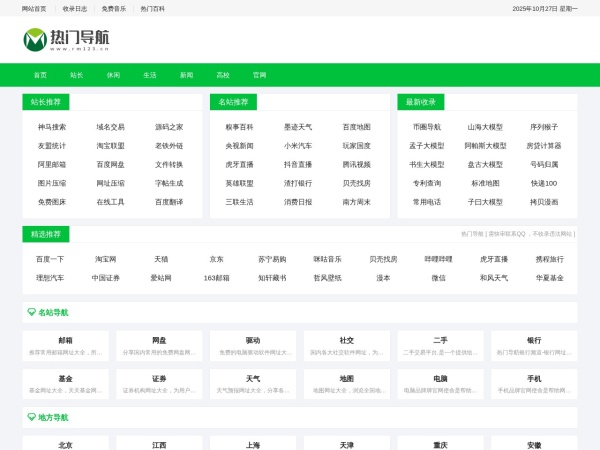This screenshot has height=450, width=600.
Task: Click the icon beside 名站导航 heading
Action: tap(32, 312)
